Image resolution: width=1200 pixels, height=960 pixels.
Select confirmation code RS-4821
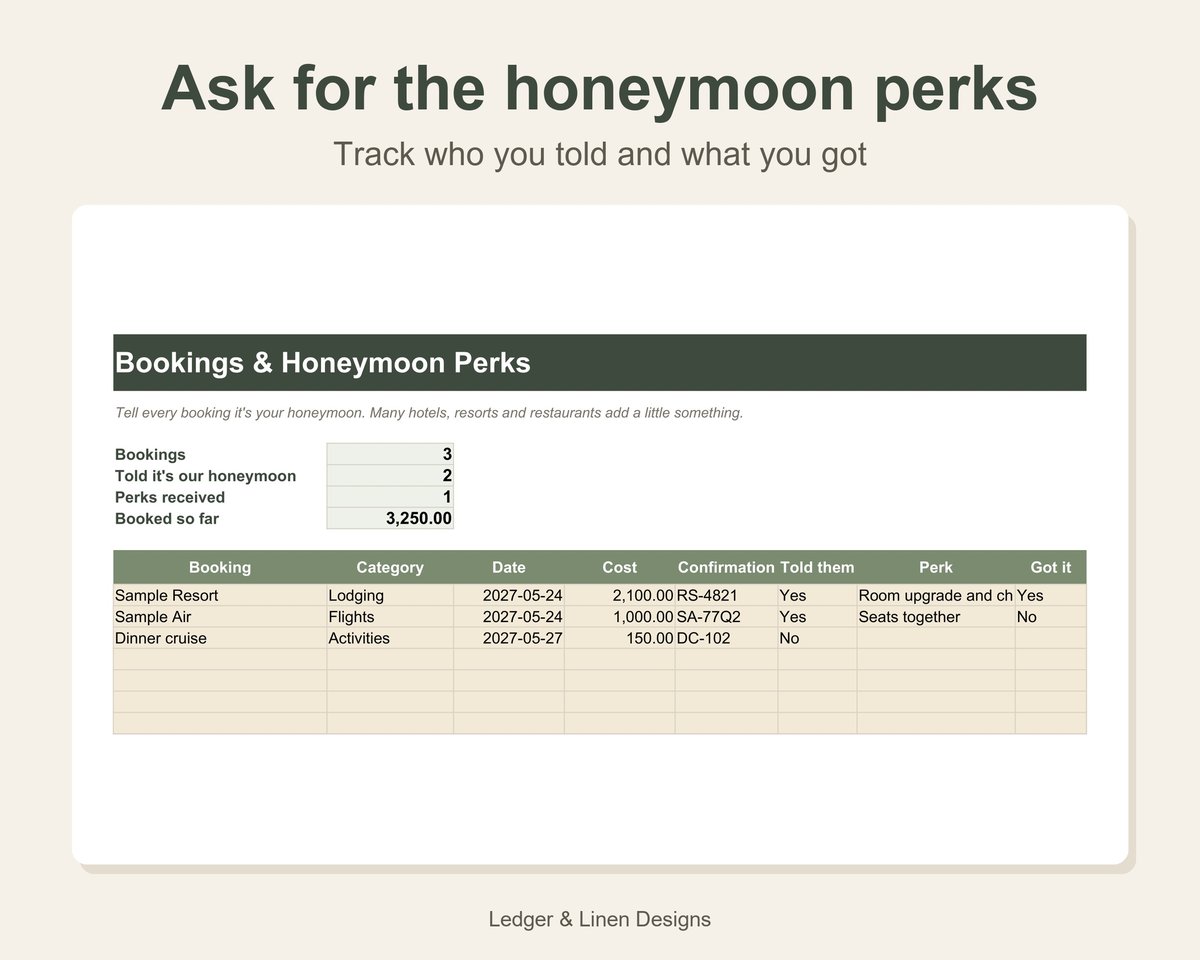726,595
